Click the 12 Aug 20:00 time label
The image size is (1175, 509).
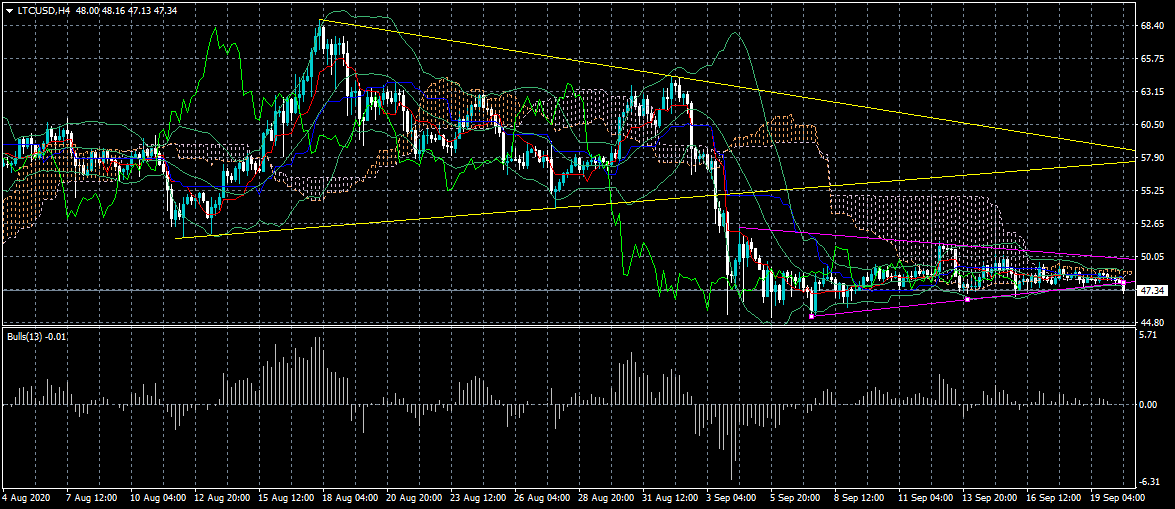(x=223, y=497)
